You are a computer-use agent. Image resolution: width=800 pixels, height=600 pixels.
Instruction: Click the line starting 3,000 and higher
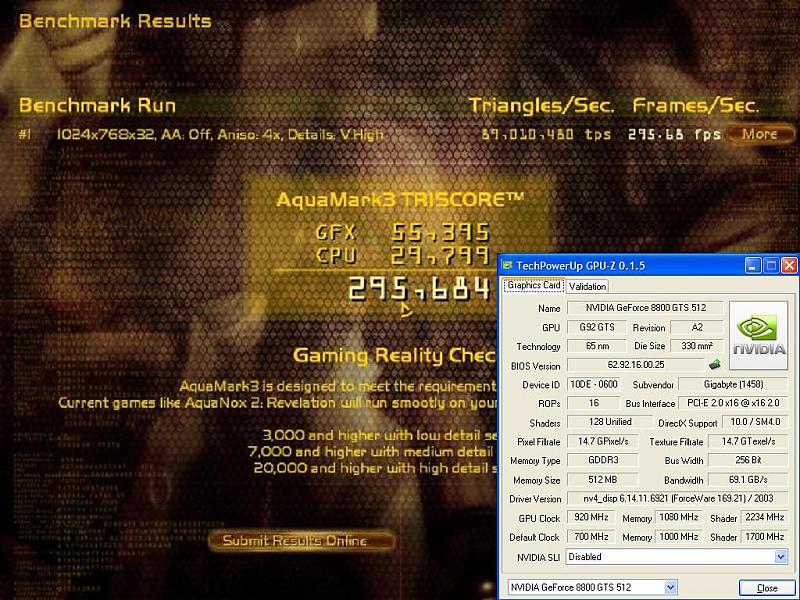coord(380,435)
